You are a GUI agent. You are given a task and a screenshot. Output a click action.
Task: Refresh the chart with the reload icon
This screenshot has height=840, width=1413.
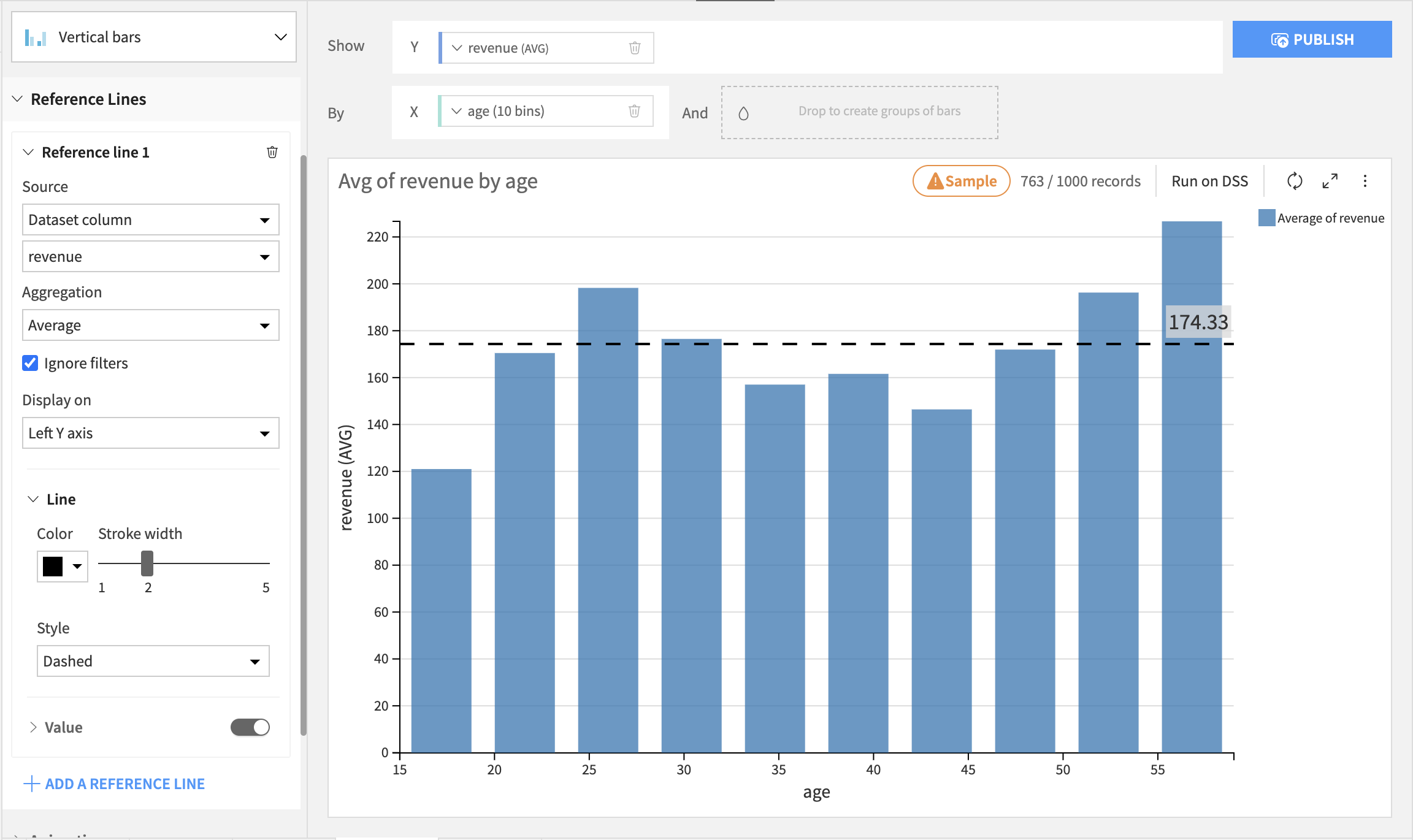(1295, 181)
